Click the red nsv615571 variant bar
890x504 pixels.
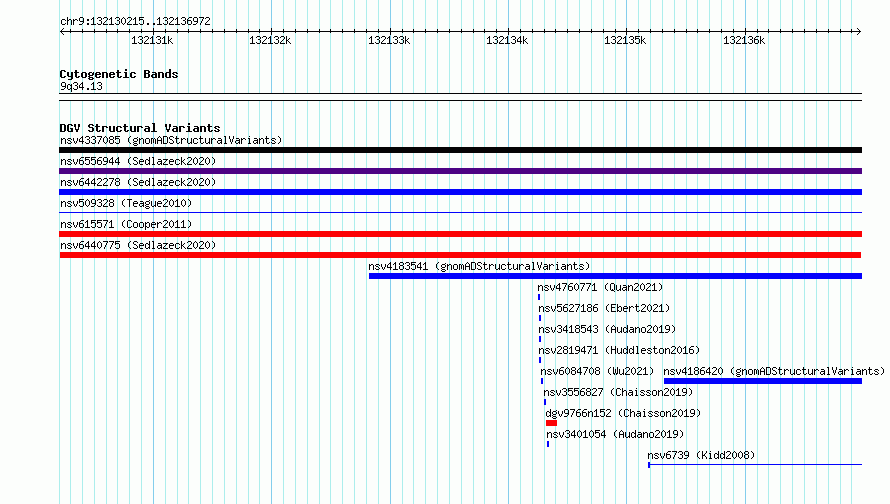click(x=460, y=234)
